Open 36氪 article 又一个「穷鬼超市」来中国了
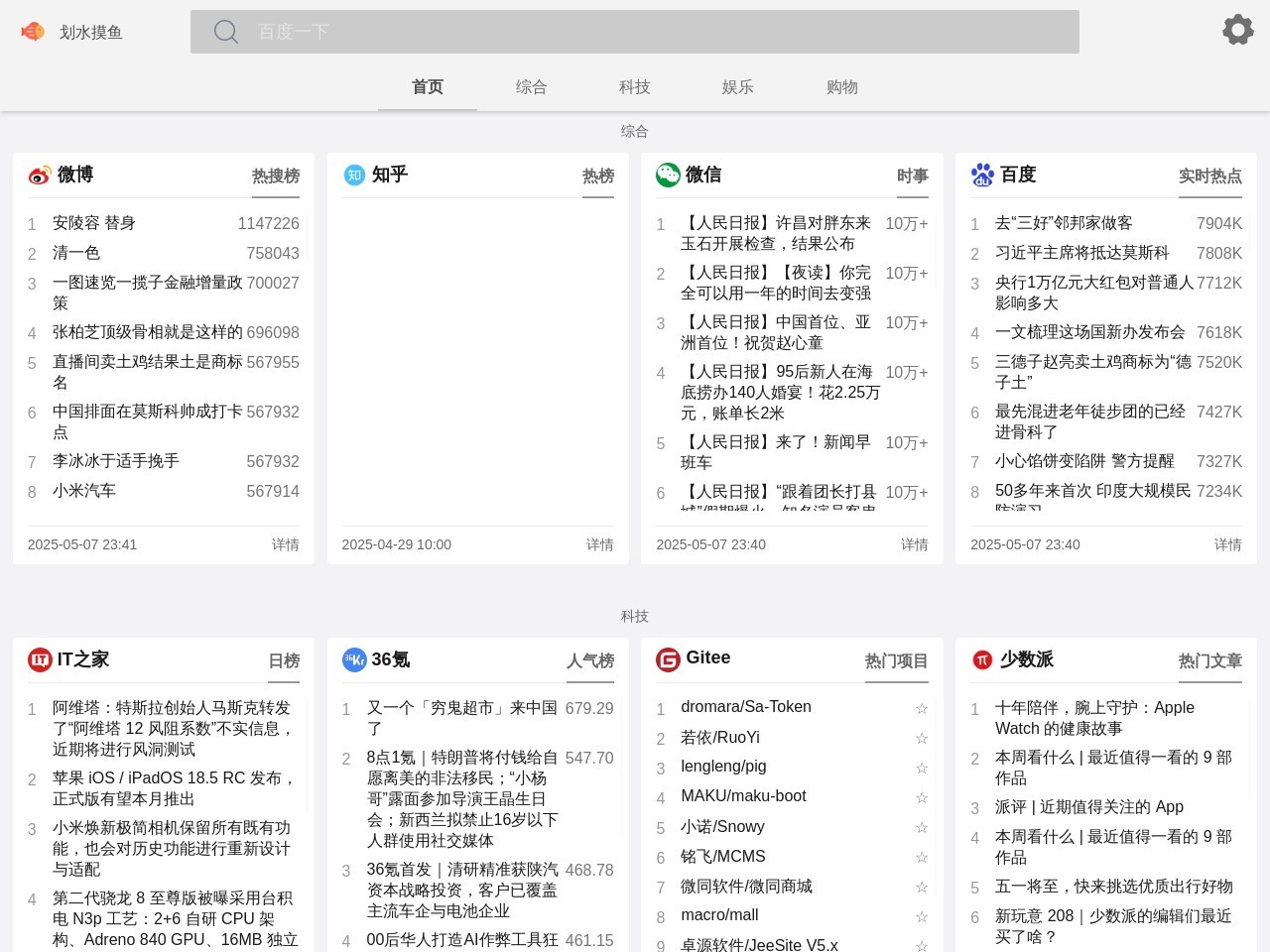 click(x=462, y=718)
